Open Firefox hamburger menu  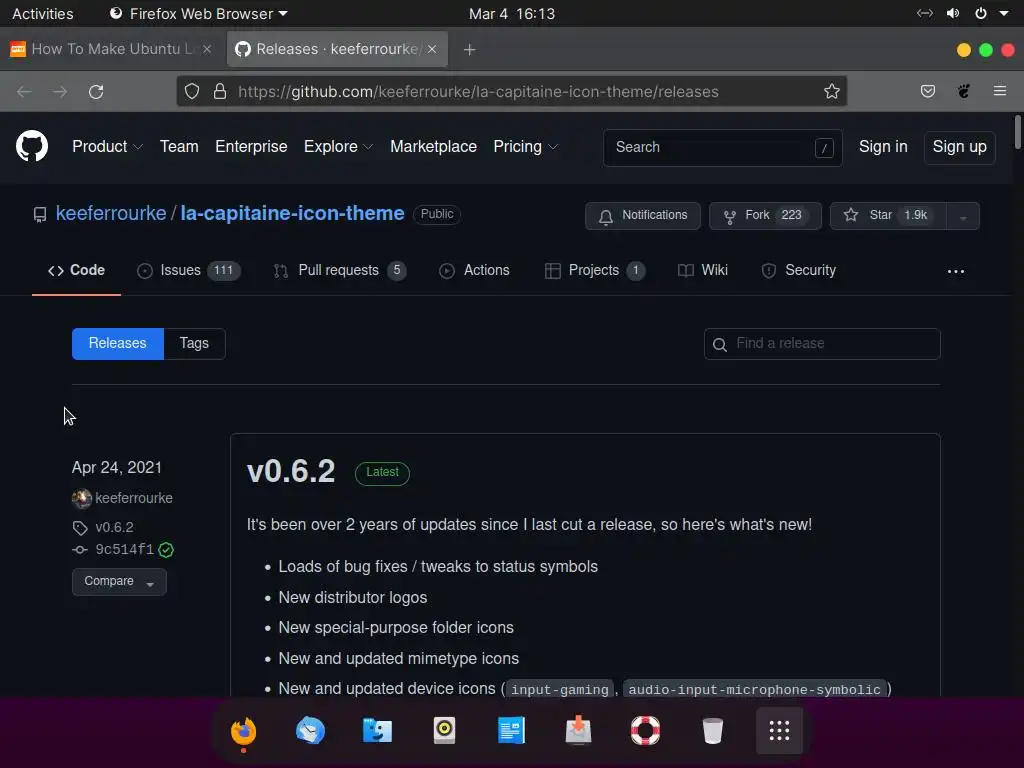click(1000, 91)
